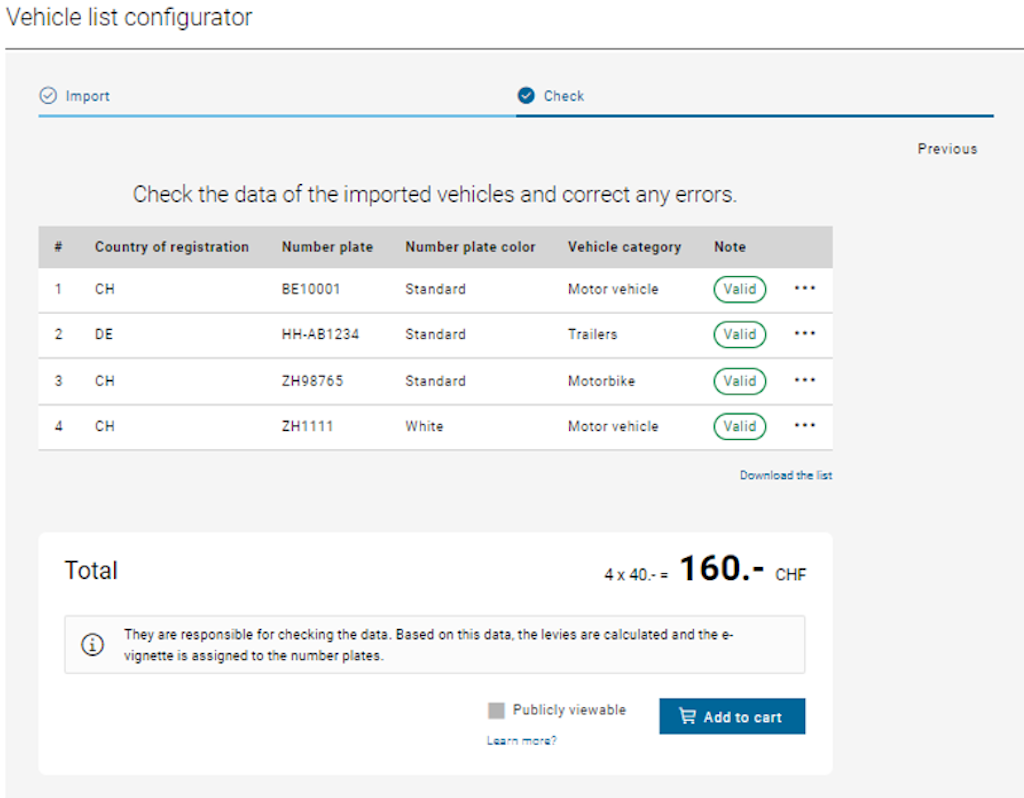The width and height of the screenshot is (1024, 798).
Task: Open the actions menu for HH-AB1234
Action: pos(805,335)
